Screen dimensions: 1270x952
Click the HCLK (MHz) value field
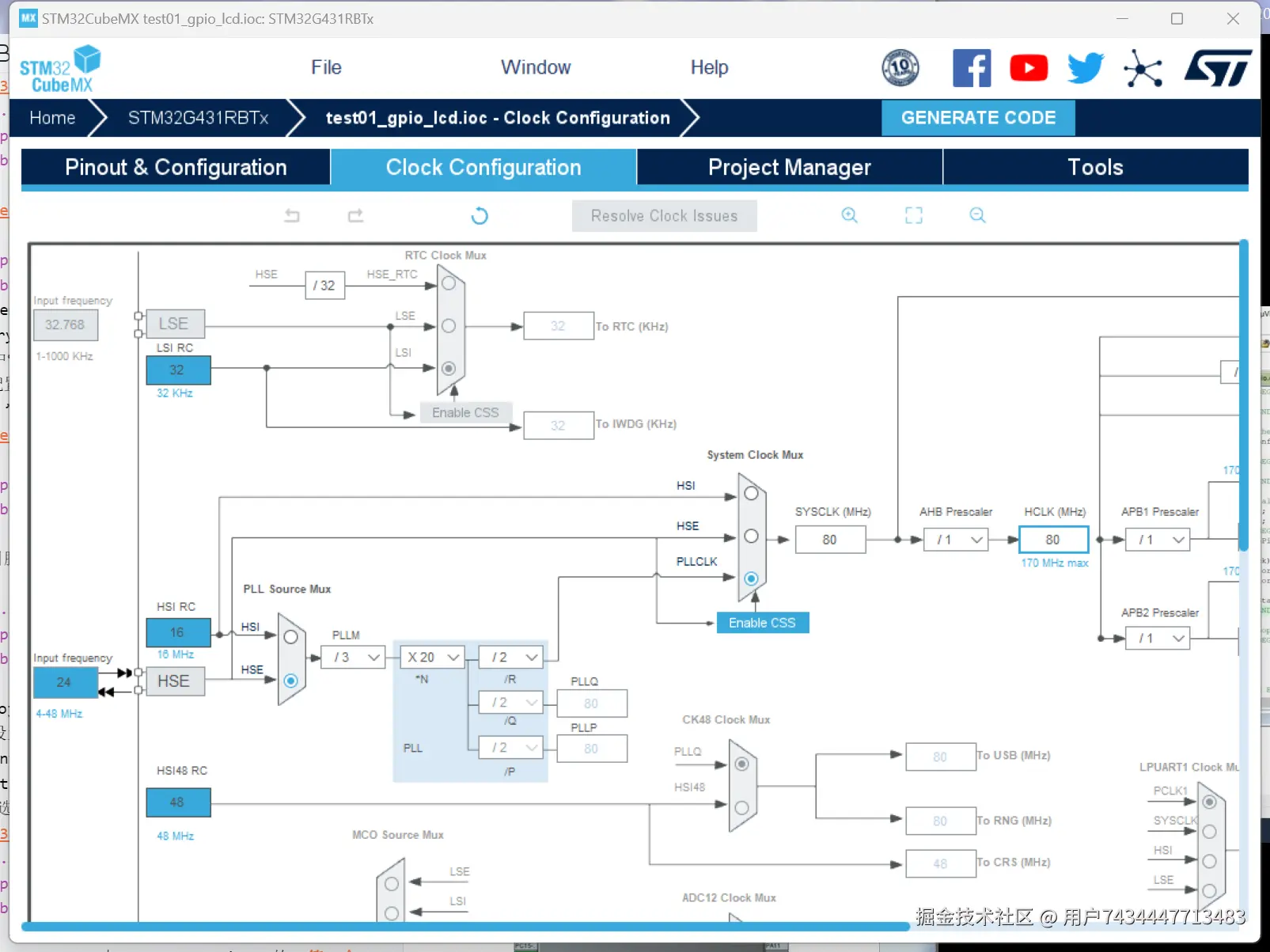click(x=1053, y=540)
